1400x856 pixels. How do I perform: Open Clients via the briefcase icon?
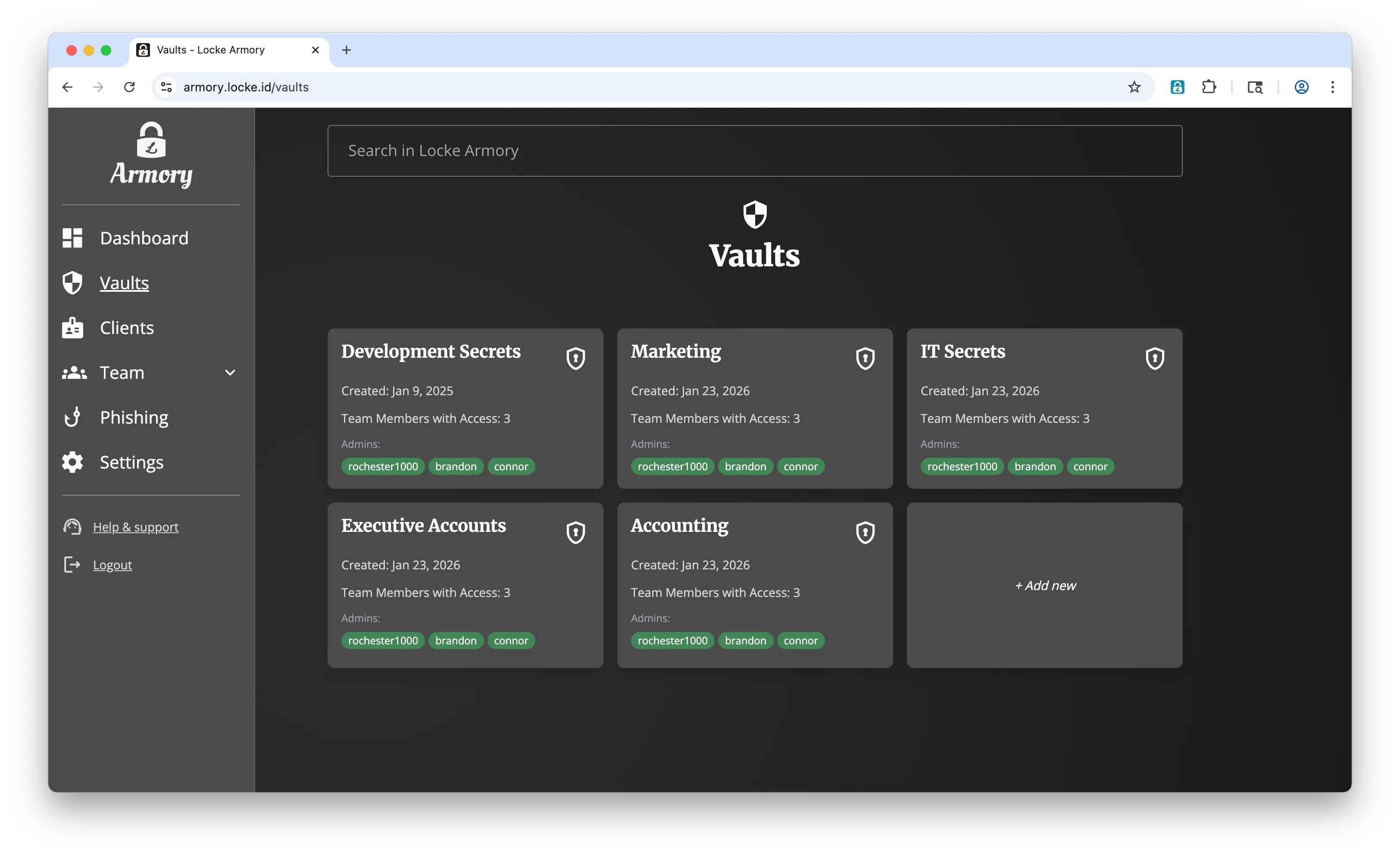coord(72,328)
